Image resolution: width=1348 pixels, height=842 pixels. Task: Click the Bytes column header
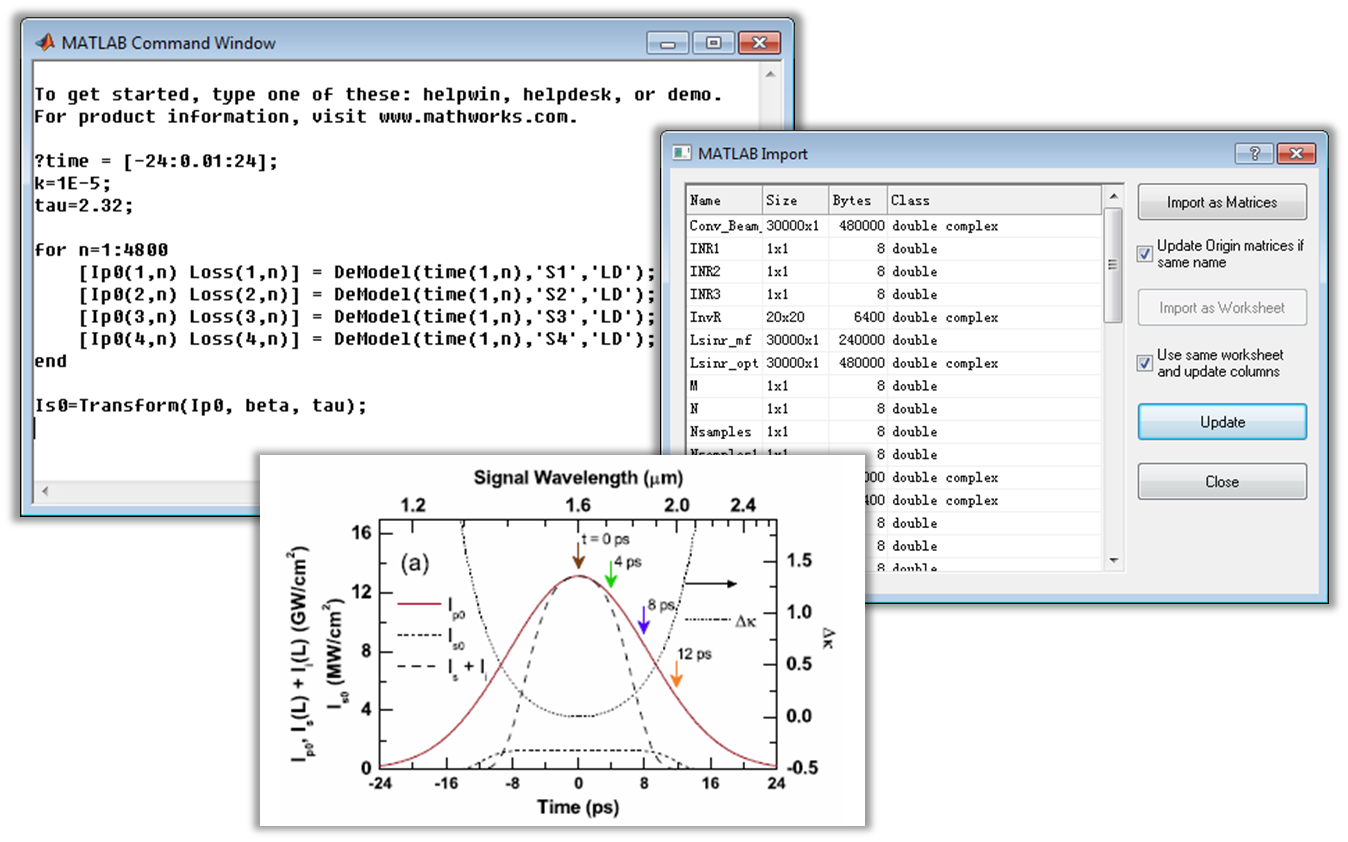(x=857, y=200)
